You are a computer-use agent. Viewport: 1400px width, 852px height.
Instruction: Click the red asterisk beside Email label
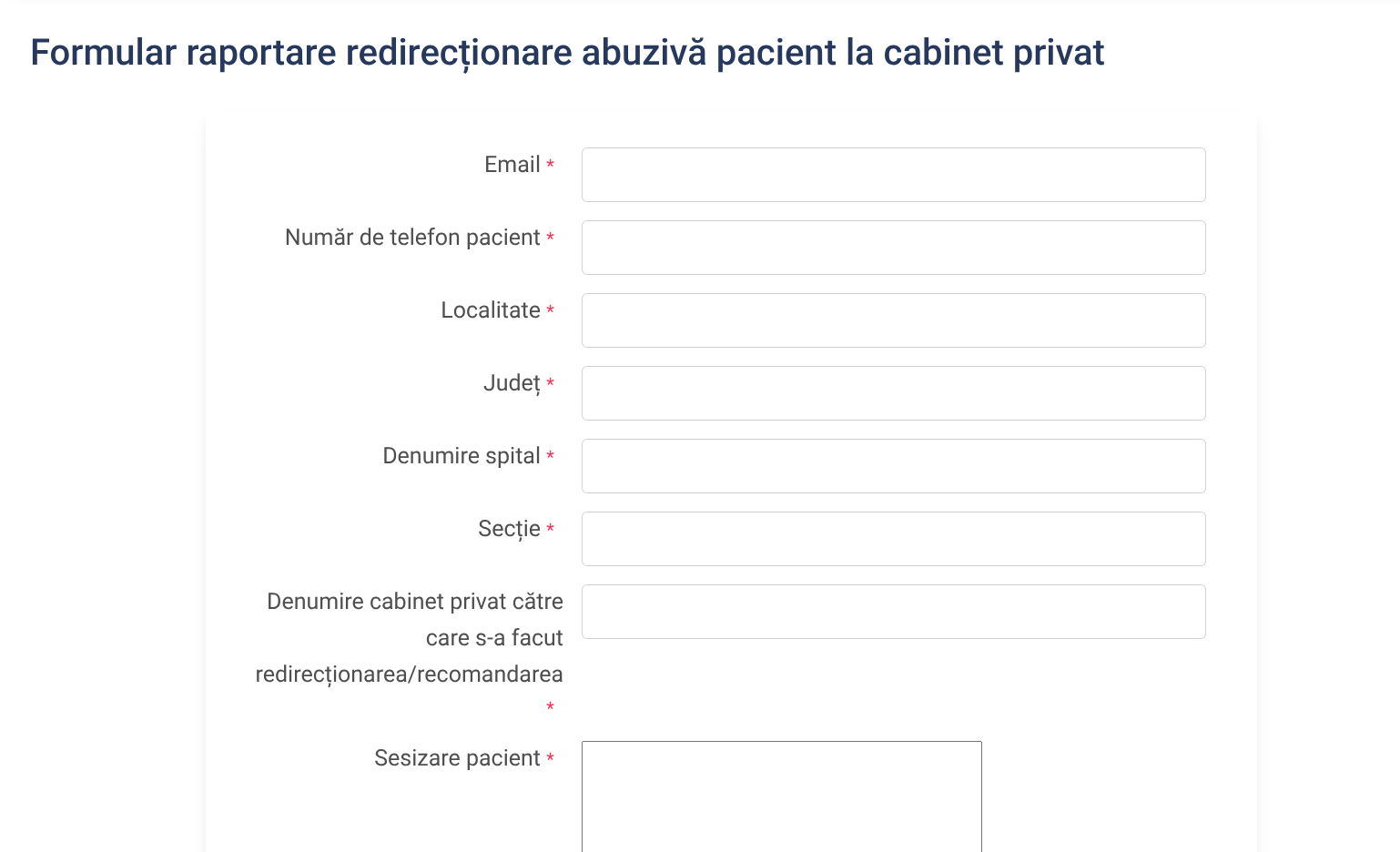(550, 166)
